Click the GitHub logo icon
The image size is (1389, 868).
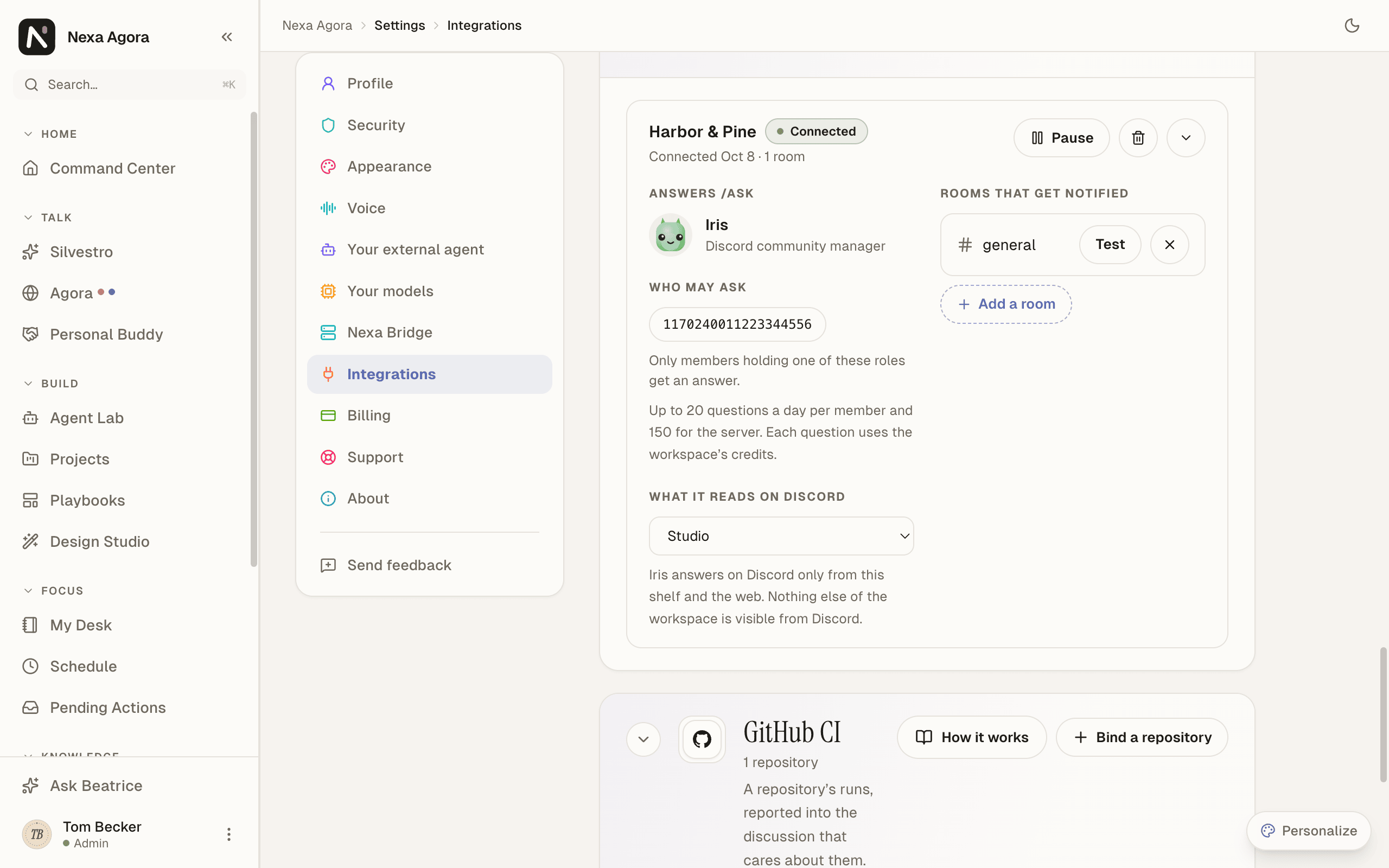(x=702, y=739)
